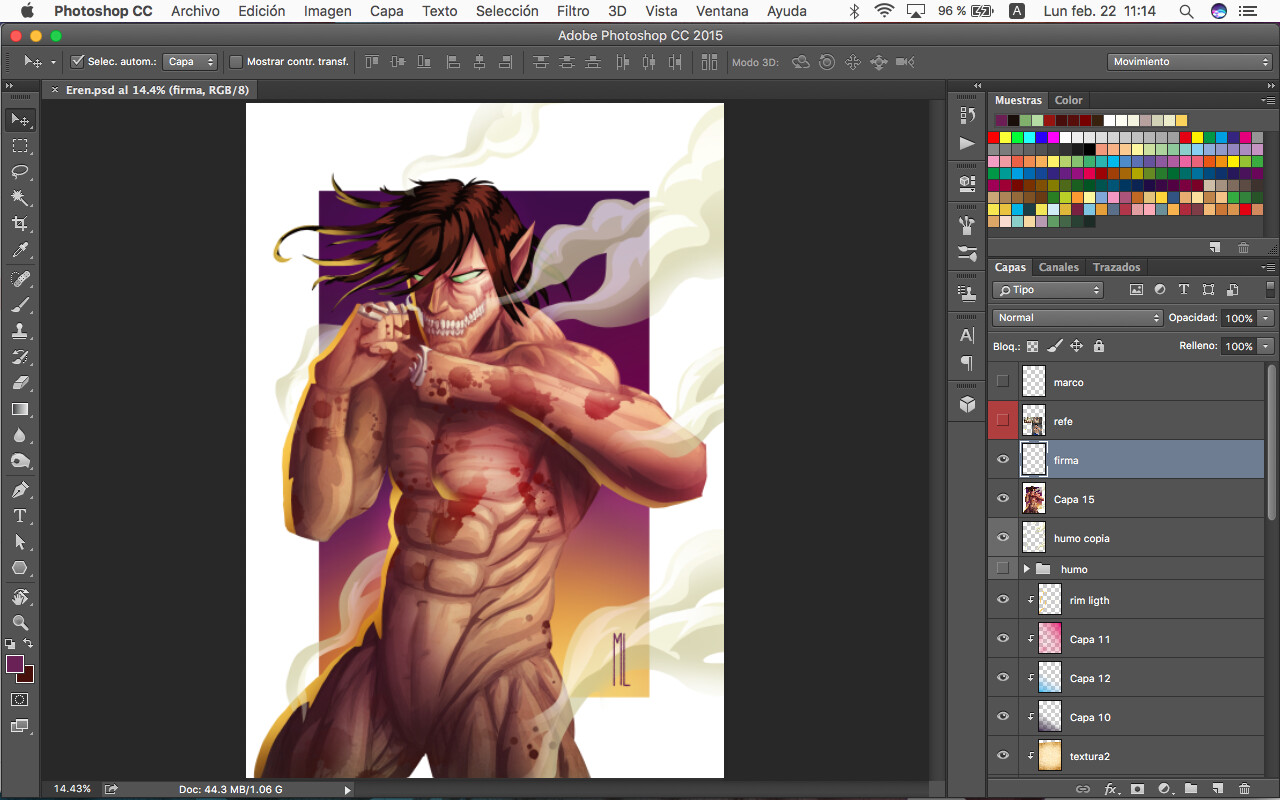Image resolution: width=1280 pixels, height=800 pixels.
Task: Open the Capas panel options menu
Action: (1268, 268)
